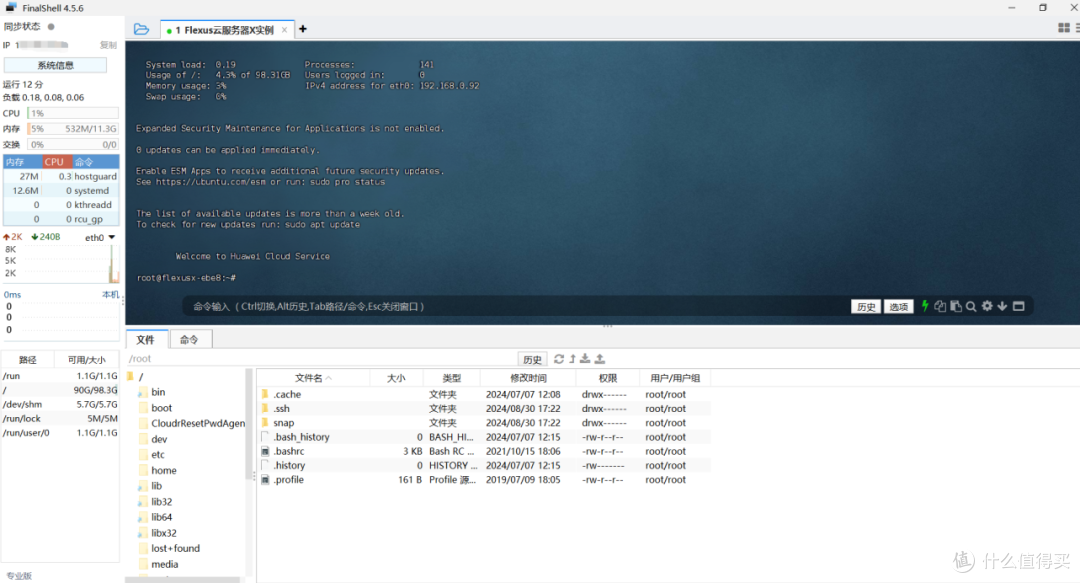Select the CPU tab in the process monitor panel
Viewport: 1080px width, 583px height.
point(54,161)
